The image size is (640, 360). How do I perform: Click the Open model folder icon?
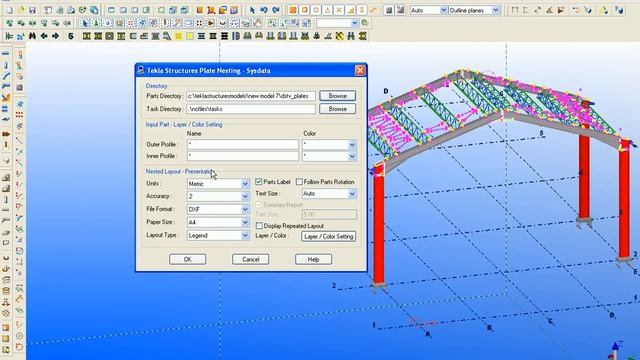click(x=21, y=10)
